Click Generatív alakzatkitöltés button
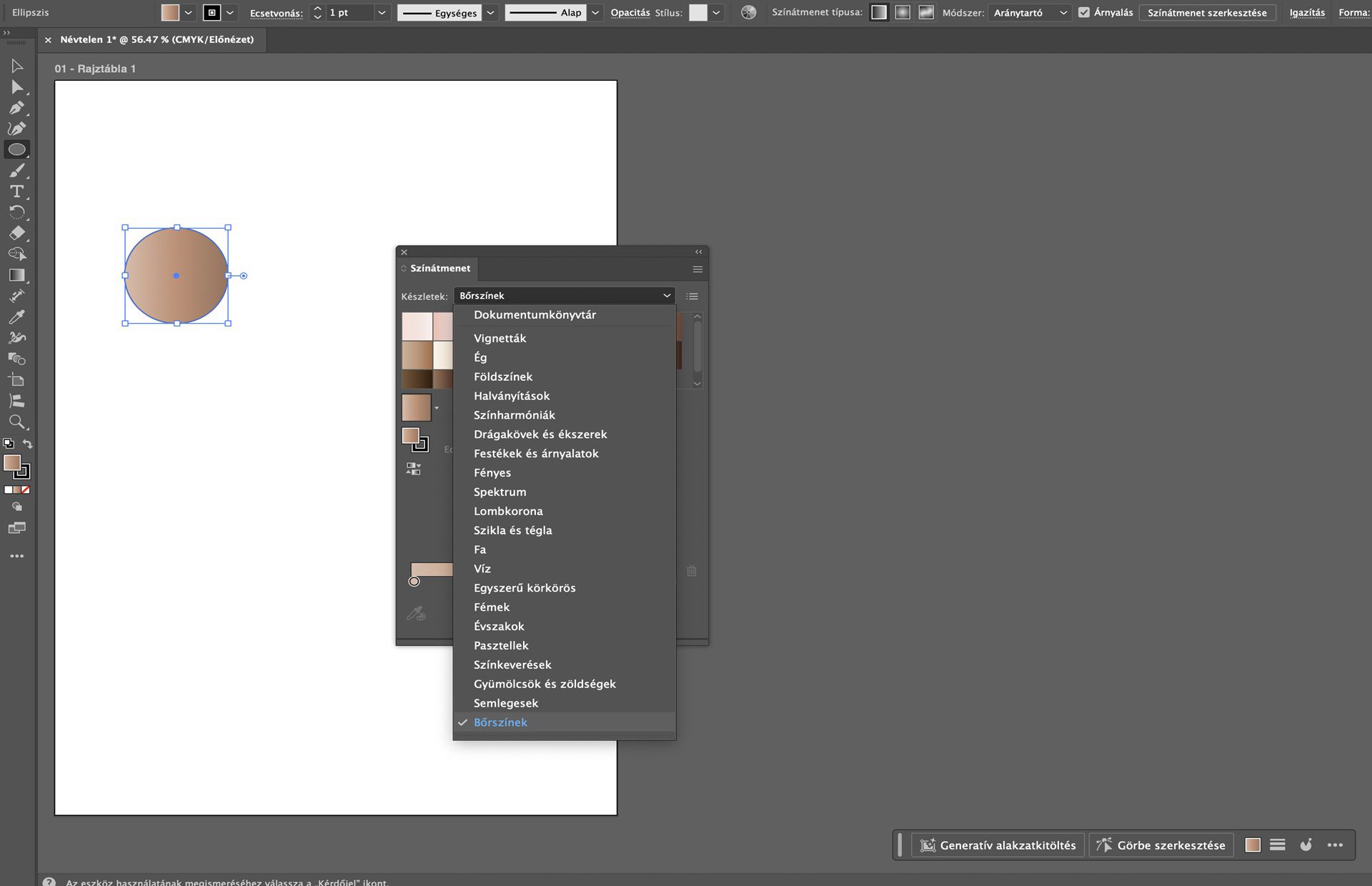Viewport: 1372px width, 886px height. click(998, 845)
